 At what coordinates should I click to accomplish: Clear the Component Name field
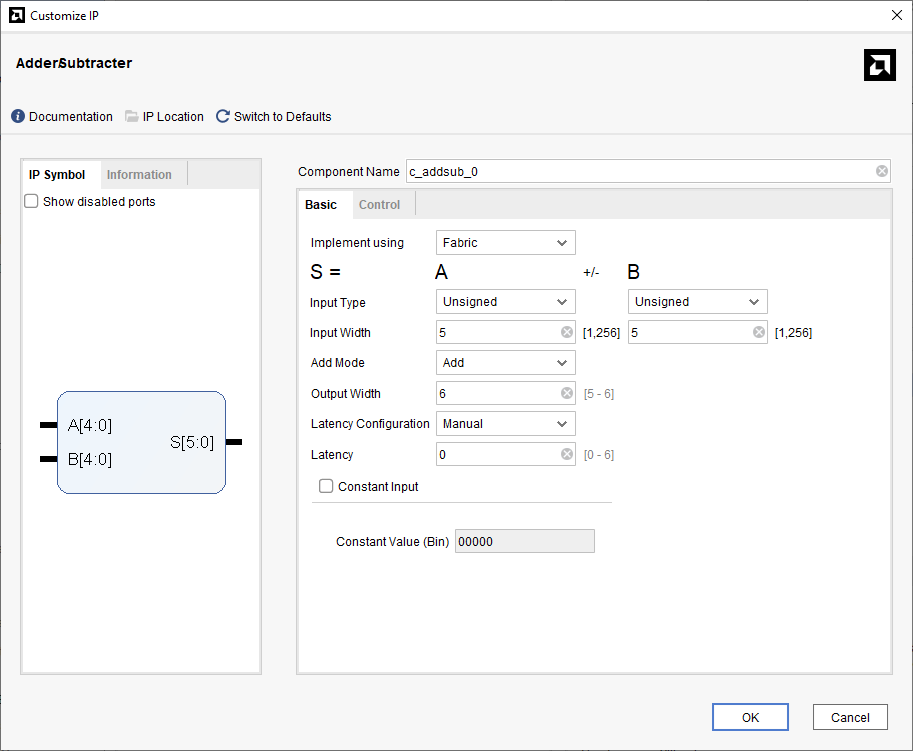(882, 171)
